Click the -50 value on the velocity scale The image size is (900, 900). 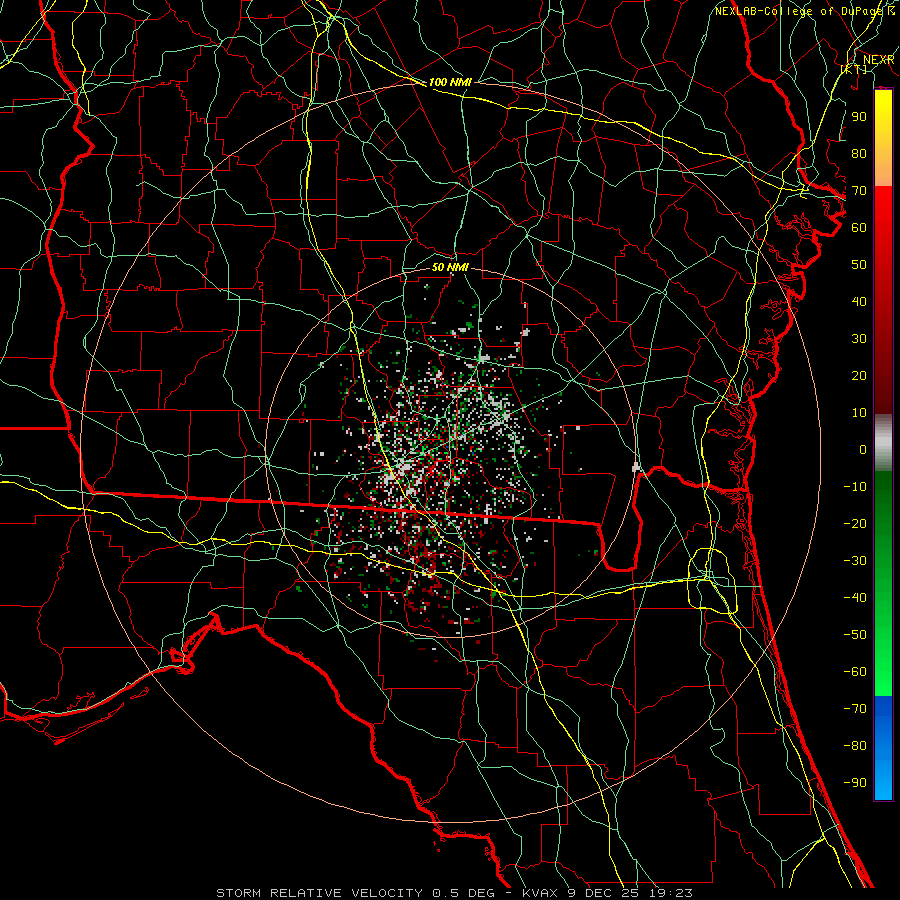[855, 635]
